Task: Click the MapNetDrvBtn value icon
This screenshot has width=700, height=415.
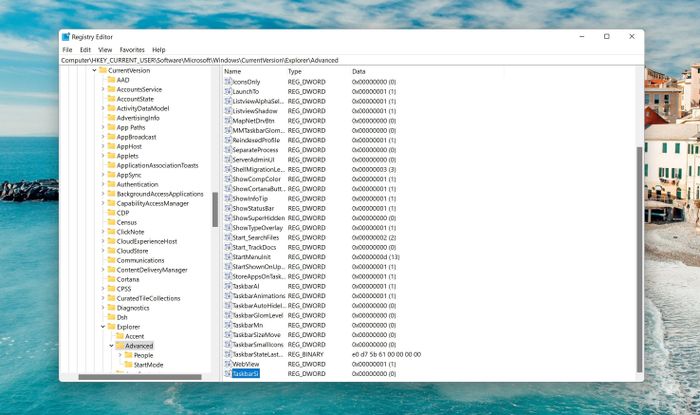Action: 228,120
